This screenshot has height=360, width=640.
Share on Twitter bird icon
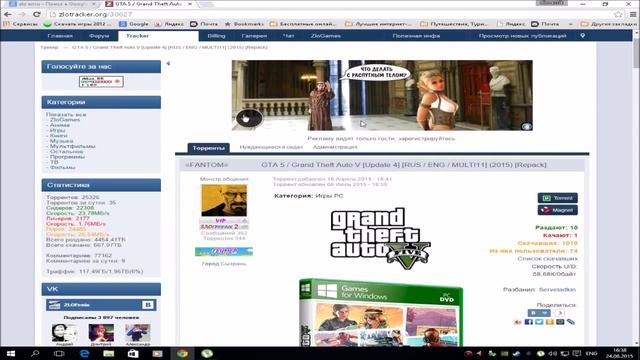[539, 322]
